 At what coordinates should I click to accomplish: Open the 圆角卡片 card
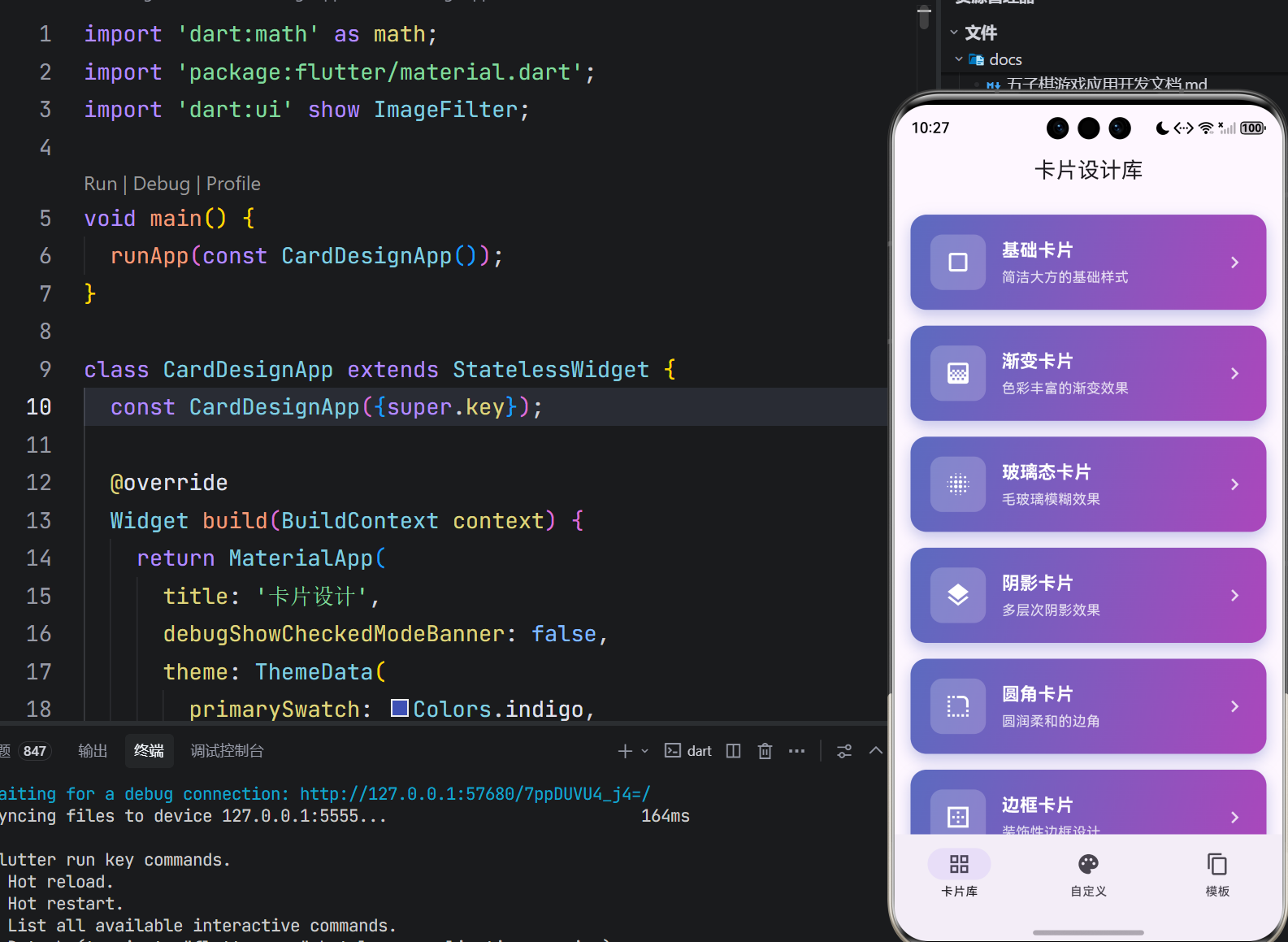pyautogui.click(x=1088, y=706)
